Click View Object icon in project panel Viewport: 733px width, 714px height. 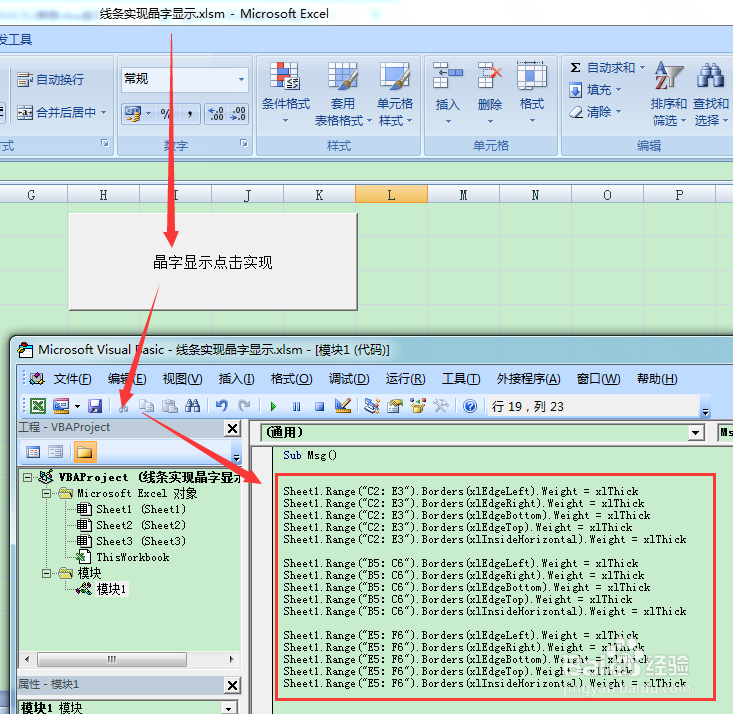pos(55,452)
